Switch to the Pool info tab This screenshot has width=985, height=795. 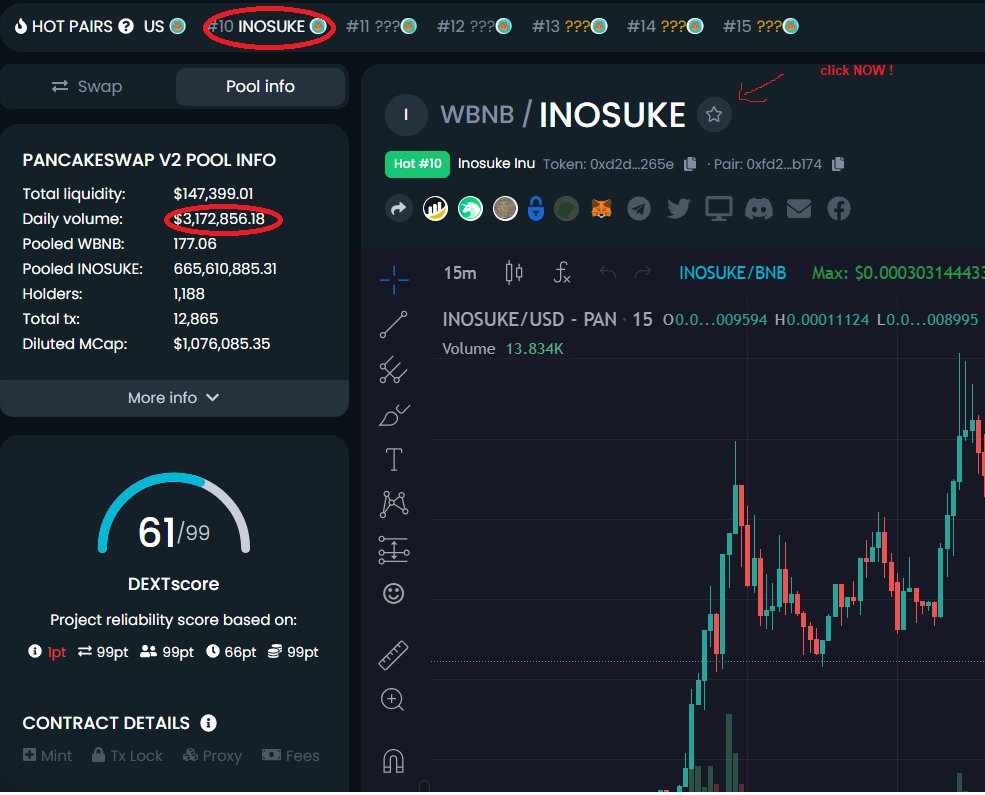click(260, 87)
